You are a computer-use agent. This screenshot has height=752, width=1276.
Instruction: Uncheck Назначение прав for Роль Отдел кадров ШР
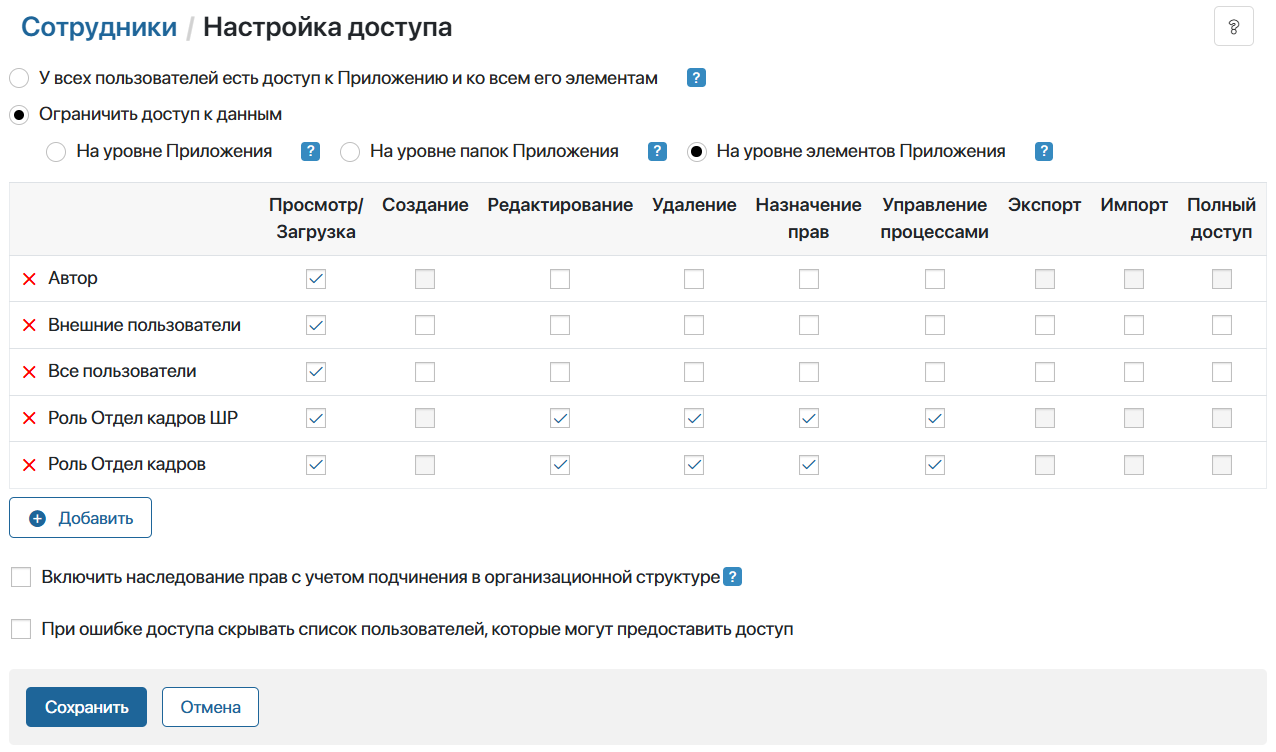(x=809, y=418)
